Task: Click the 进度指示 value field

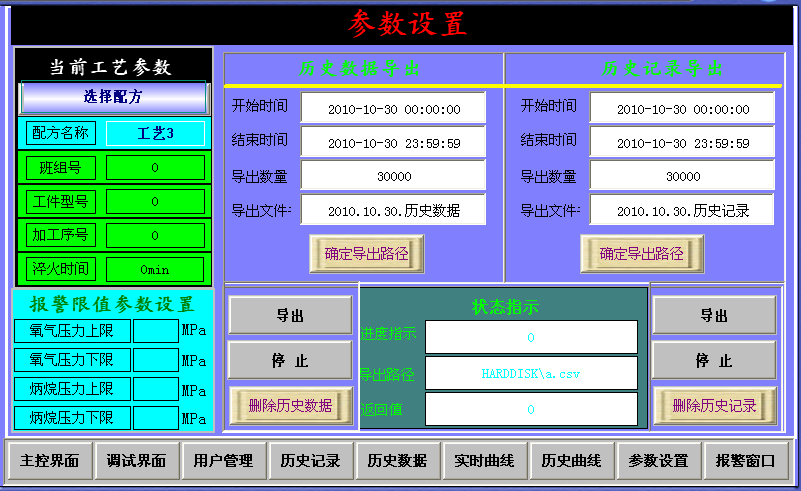Action: [531, 337]
